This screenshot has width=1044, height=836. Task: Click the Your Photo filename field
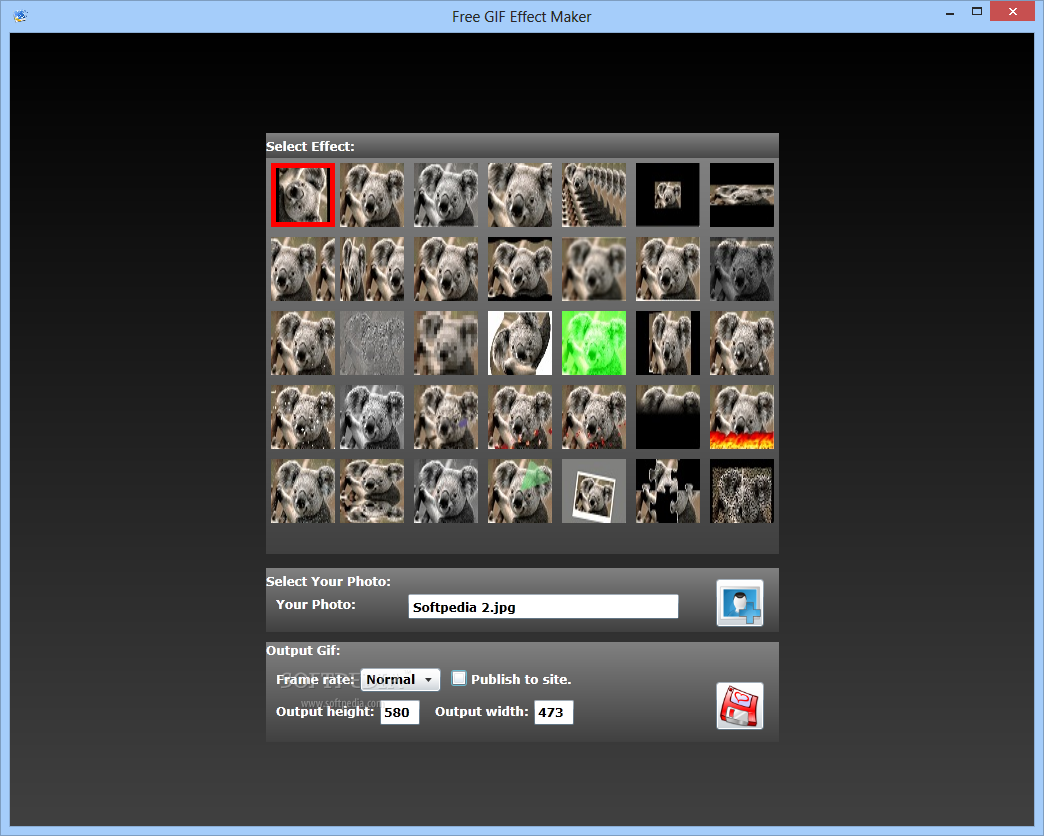[543, 606]
